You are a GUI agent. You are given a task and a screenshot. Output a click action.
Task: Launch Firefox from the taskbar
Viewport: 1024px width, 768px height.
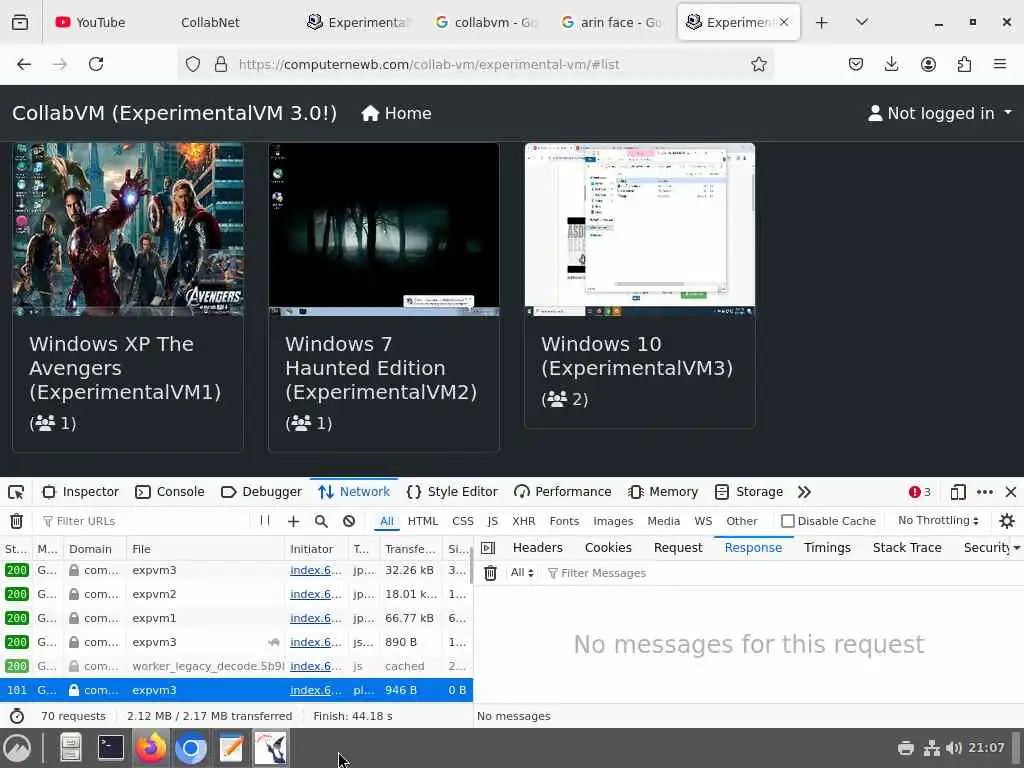click(x=151, y=748)
